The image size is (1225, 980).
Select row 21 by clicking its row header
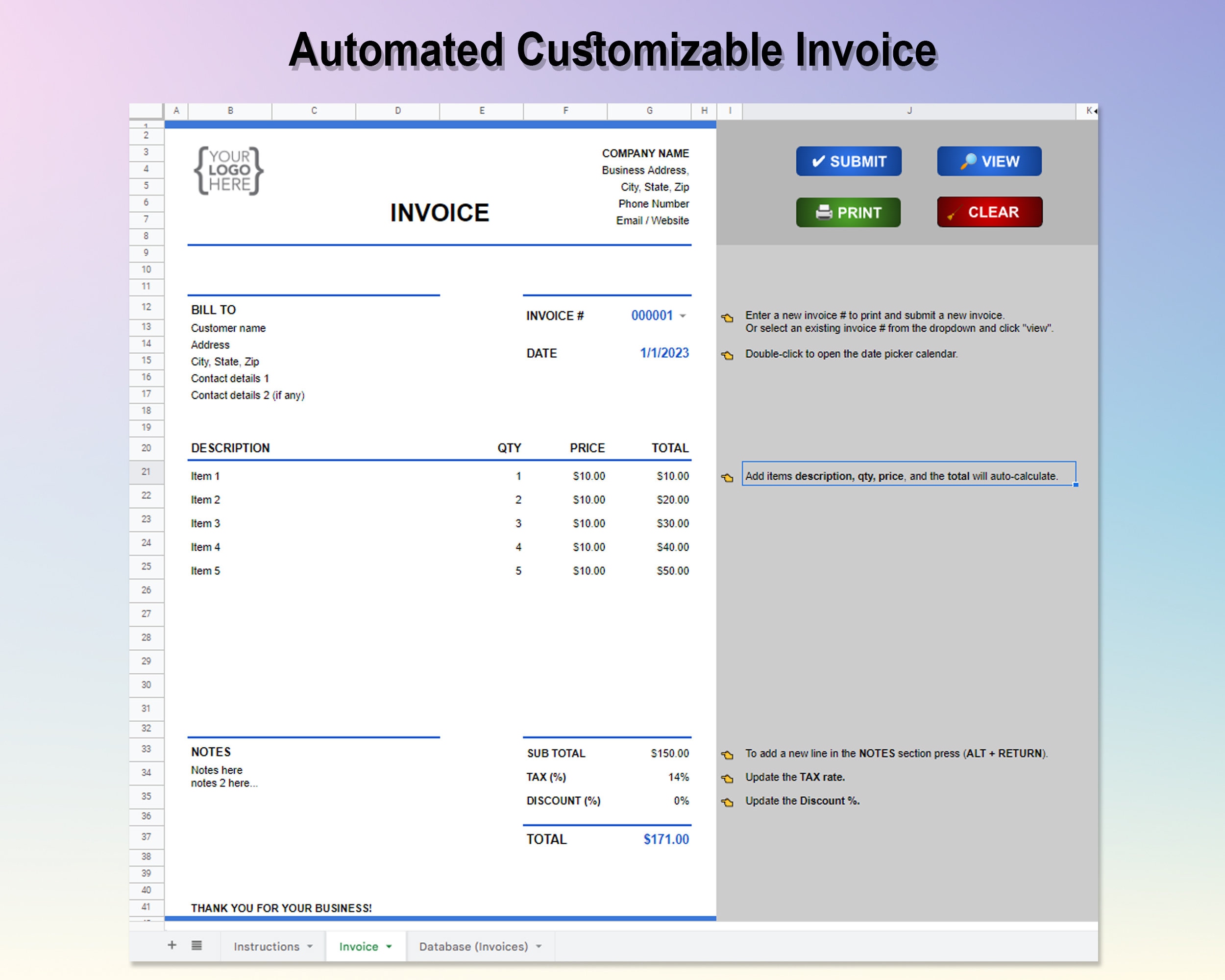(x=146, y=471)
